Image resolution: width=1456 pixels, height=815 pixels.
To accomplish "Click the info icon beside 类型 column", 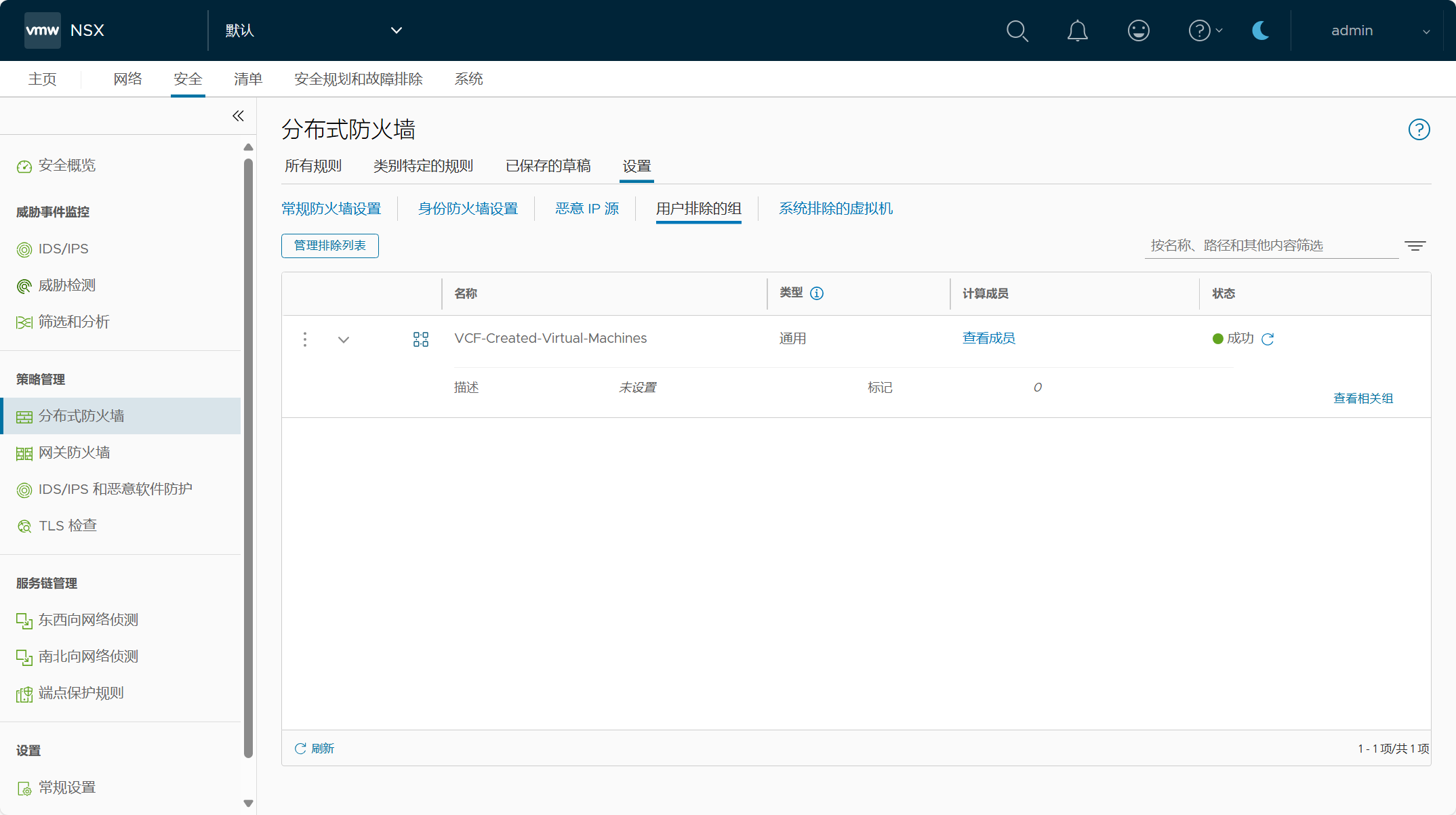I will 817,293.
